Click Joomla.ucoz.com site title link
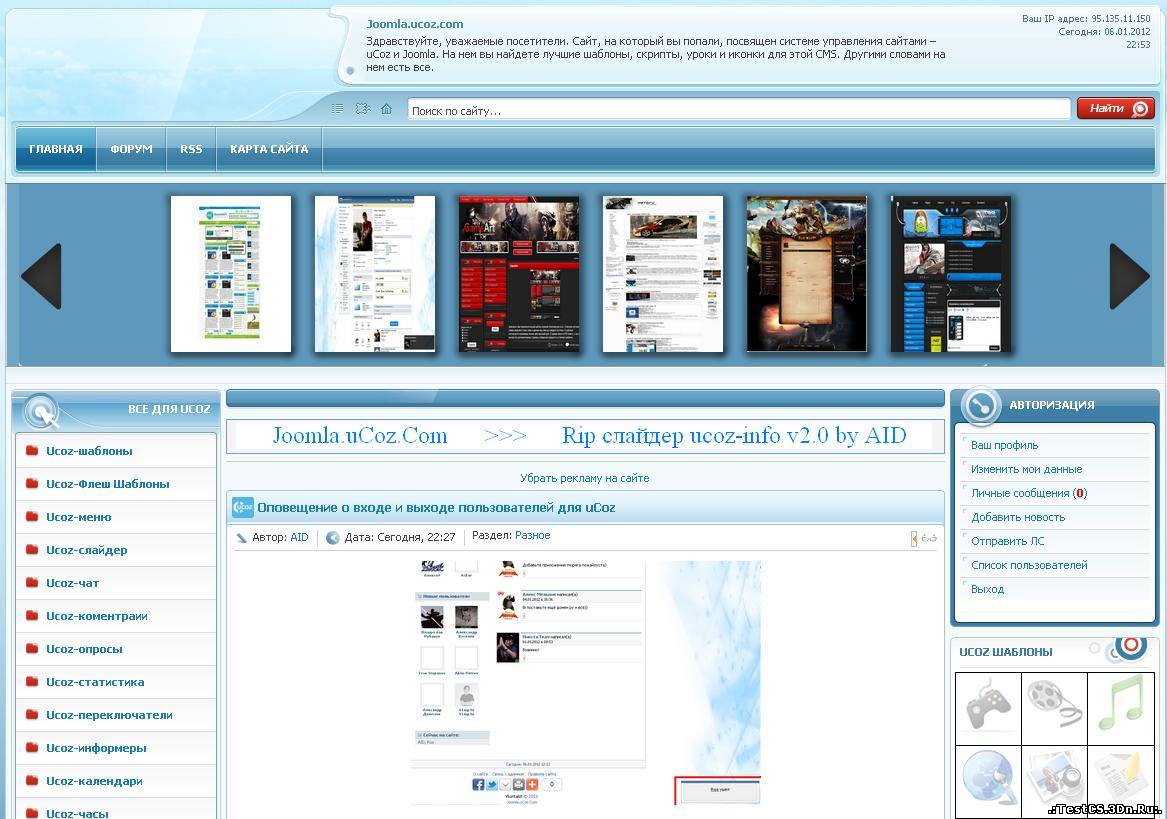This screenshot has width=1167, height=819. click(x=415, y=24)
